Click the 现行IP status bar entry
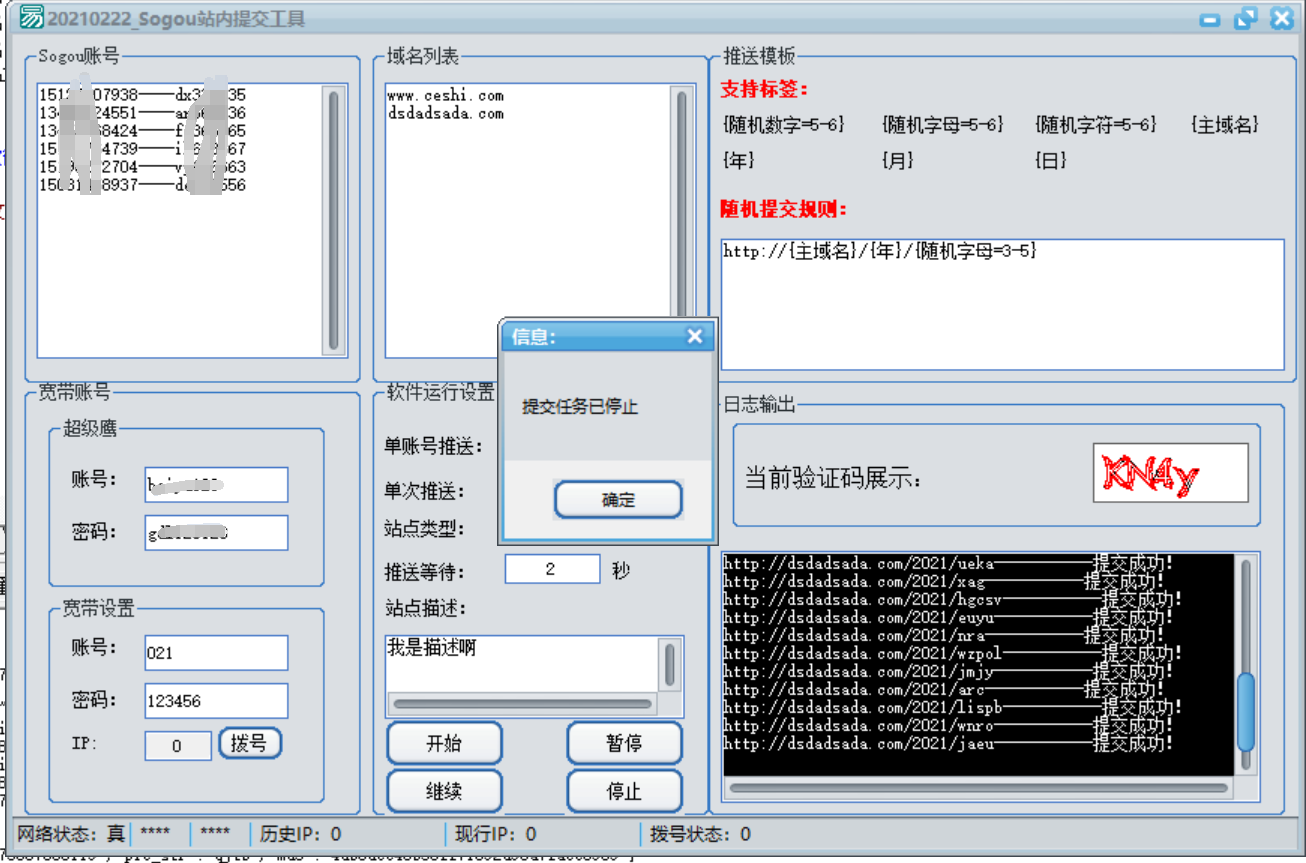This screenshot has width=1306, height=863. 496,833
